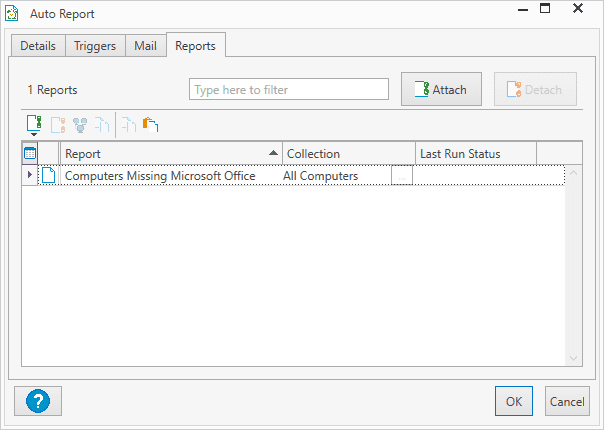Minimize the Auto Report window
Image resolution: width=604 pixels, height=430 pixels.
tap(523, 10)
